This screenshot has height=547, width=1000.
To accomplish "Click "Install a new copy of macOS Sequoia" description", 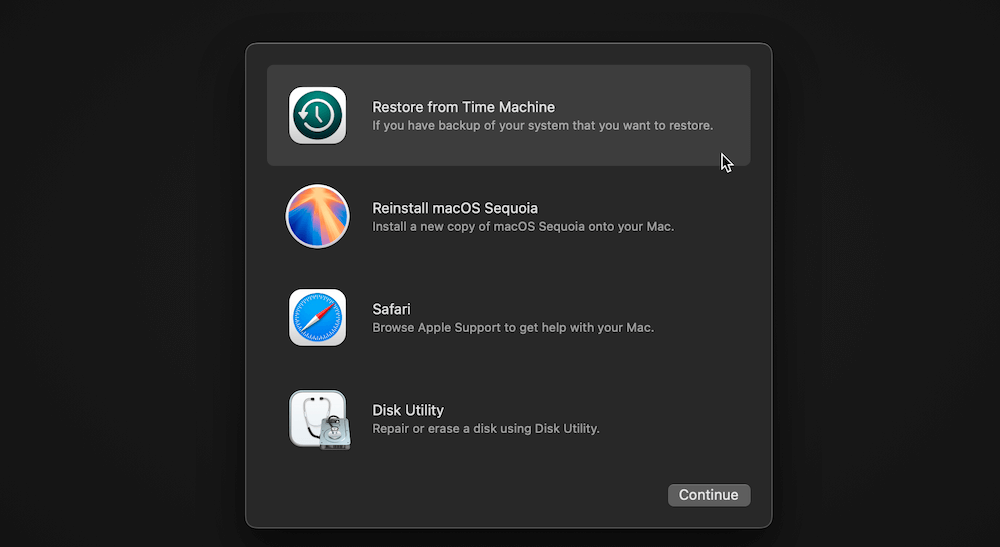I will (x=523, y=227).
